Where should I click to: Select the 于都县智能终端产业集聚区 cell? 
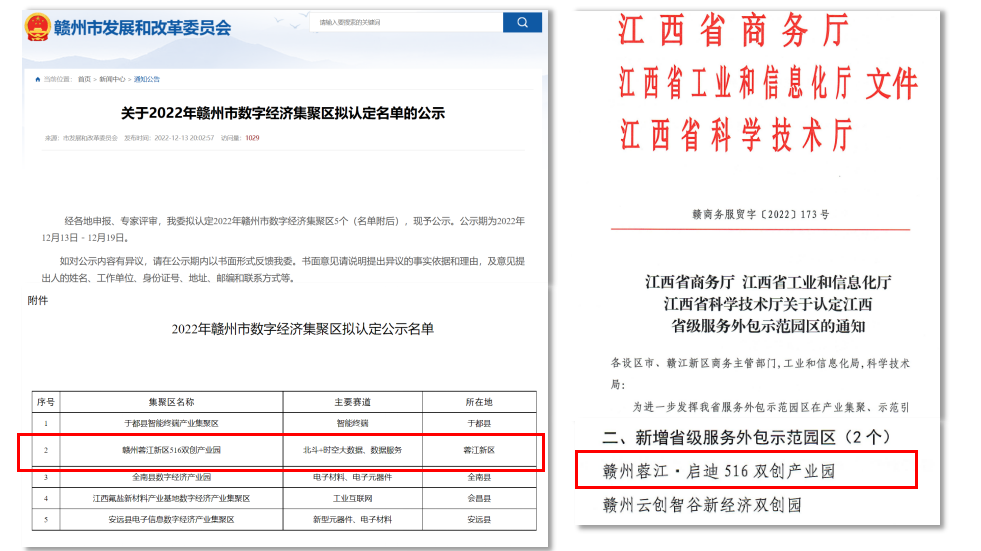[x=171, y=423]
